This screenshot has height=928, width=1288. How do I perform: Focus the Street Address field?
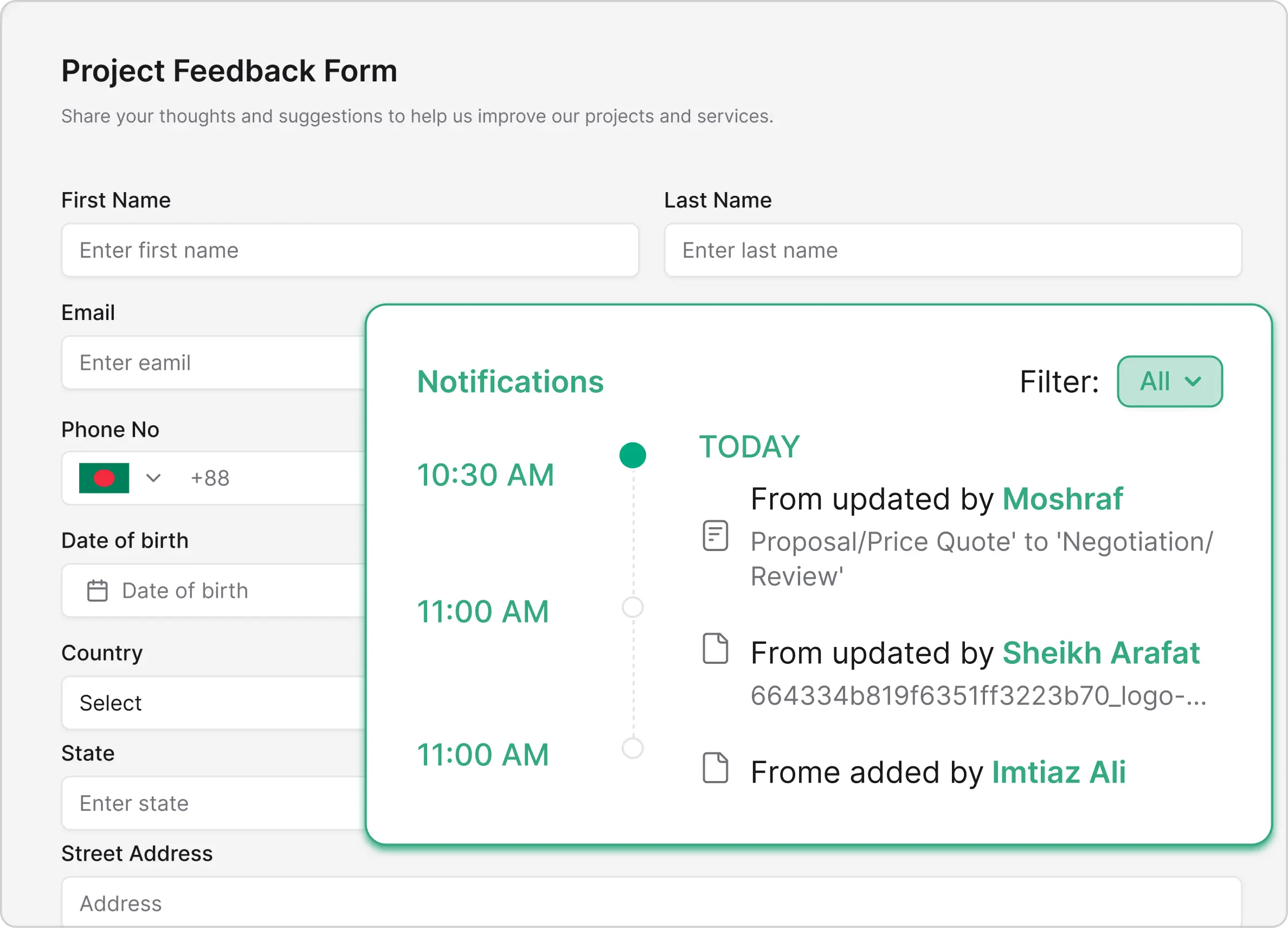(x=651, y=903)
